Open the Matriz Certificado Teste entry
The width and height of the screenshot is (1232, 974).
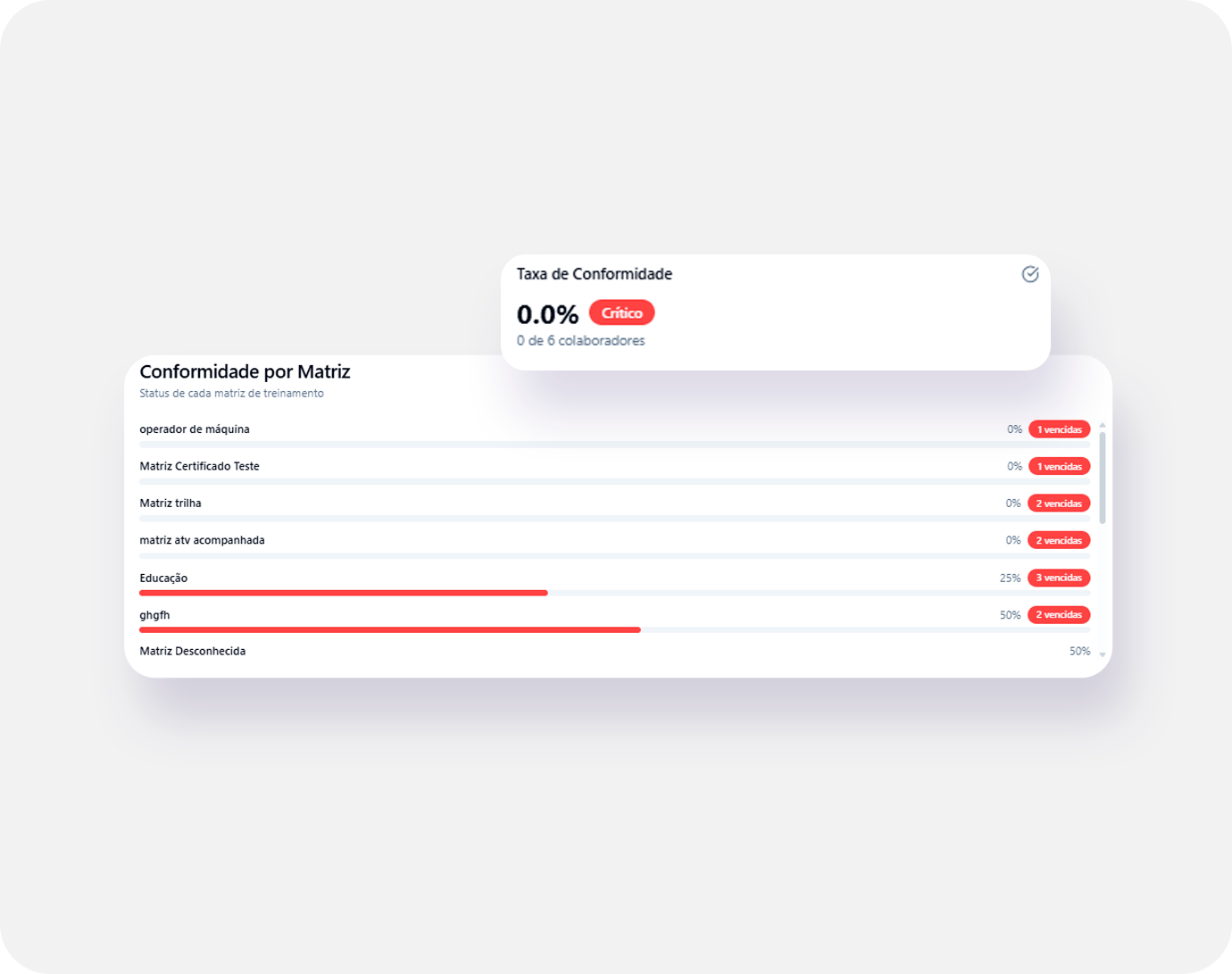point(200,466)
